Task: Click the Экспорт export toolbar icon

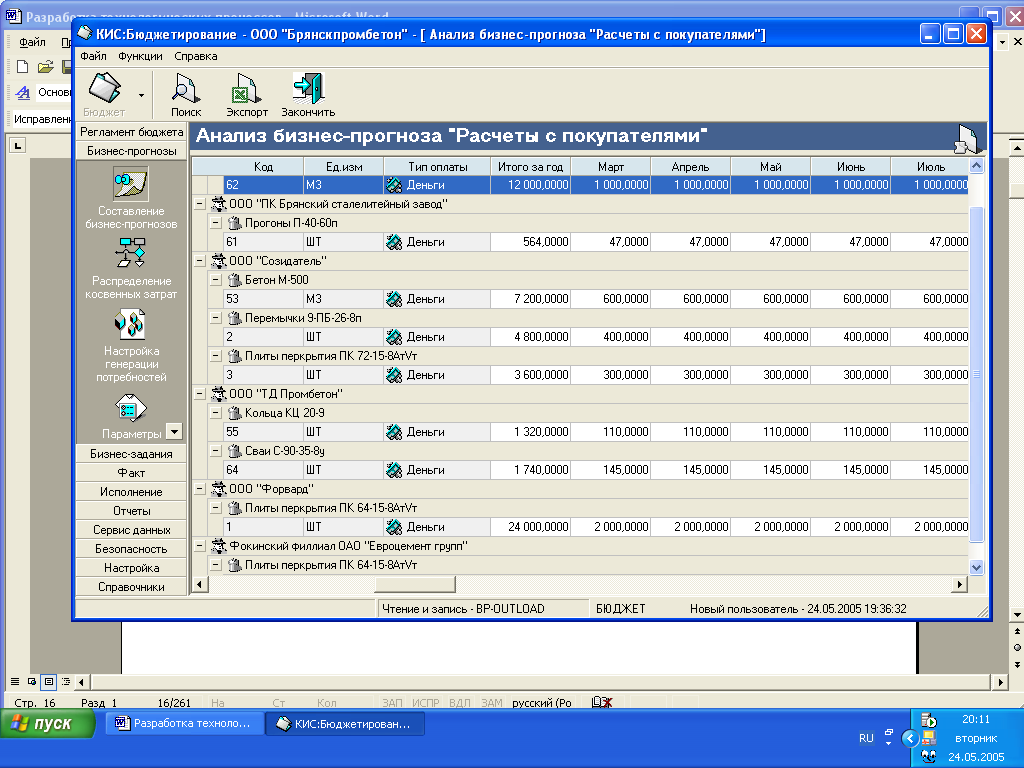Action: click(246, 94)
